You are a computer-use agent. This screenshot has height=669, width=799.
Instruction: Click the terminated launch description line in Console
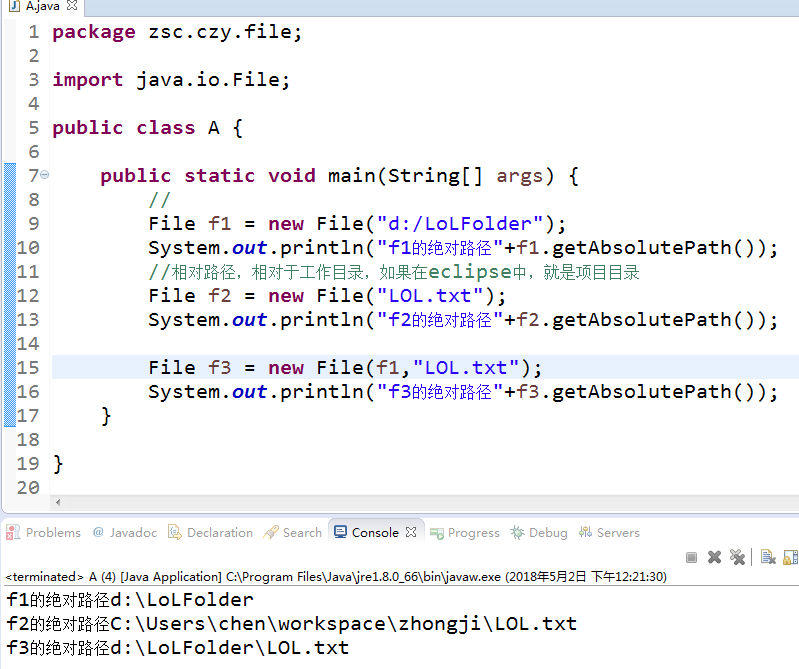pos(336,577)
